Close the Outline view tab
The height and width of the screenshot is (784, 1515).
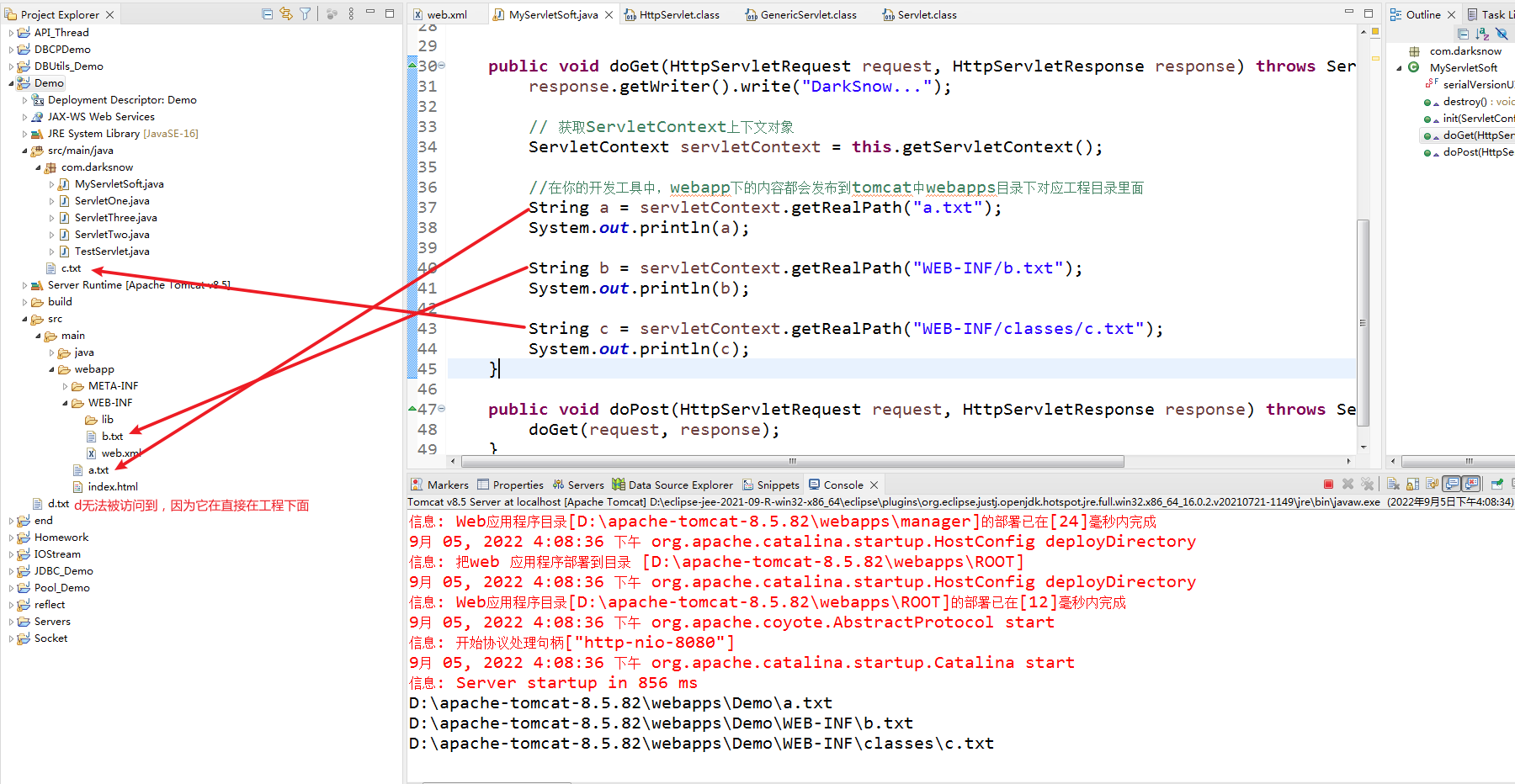1452,14
